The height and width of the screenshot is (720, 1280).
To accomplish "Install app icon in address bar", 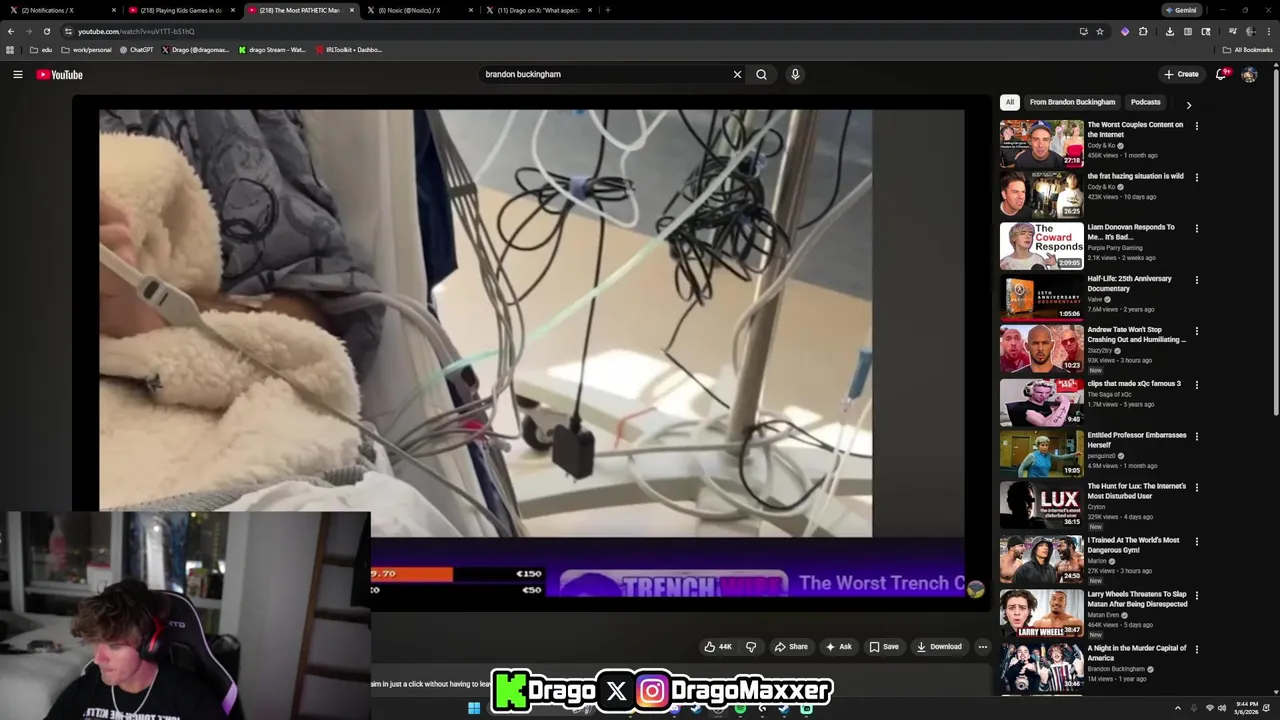I will (1083, 31).
